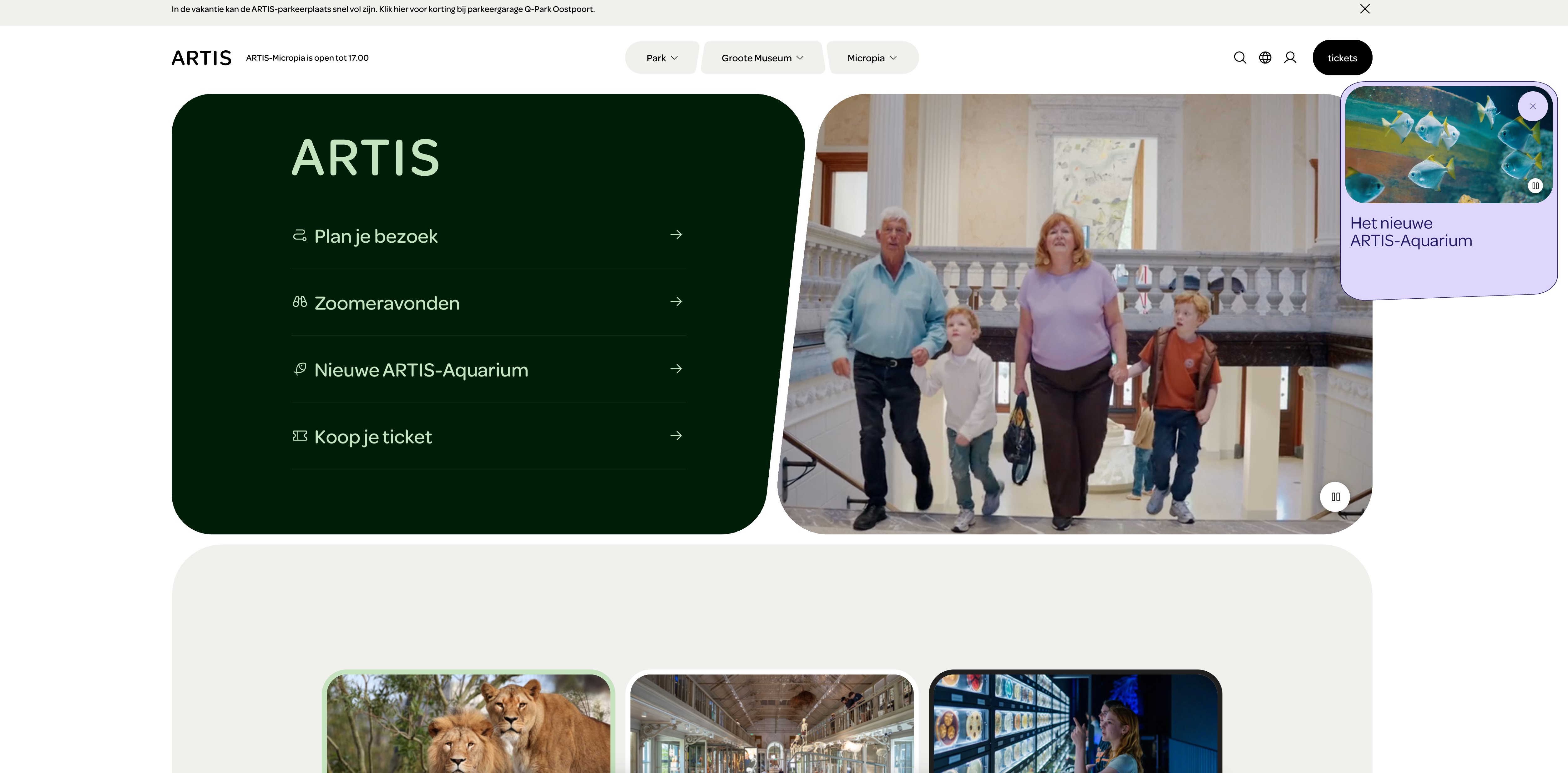Click the ticket icon next to Koop je ticket
Viewport: 1568px width, 773px height.
pyautogui.click(x=300, y=436)
